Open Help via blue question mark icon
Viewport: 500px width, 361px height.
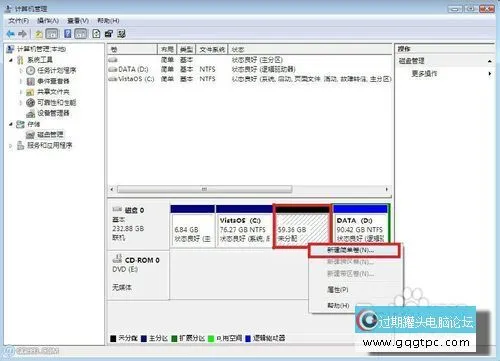point(68,34)
